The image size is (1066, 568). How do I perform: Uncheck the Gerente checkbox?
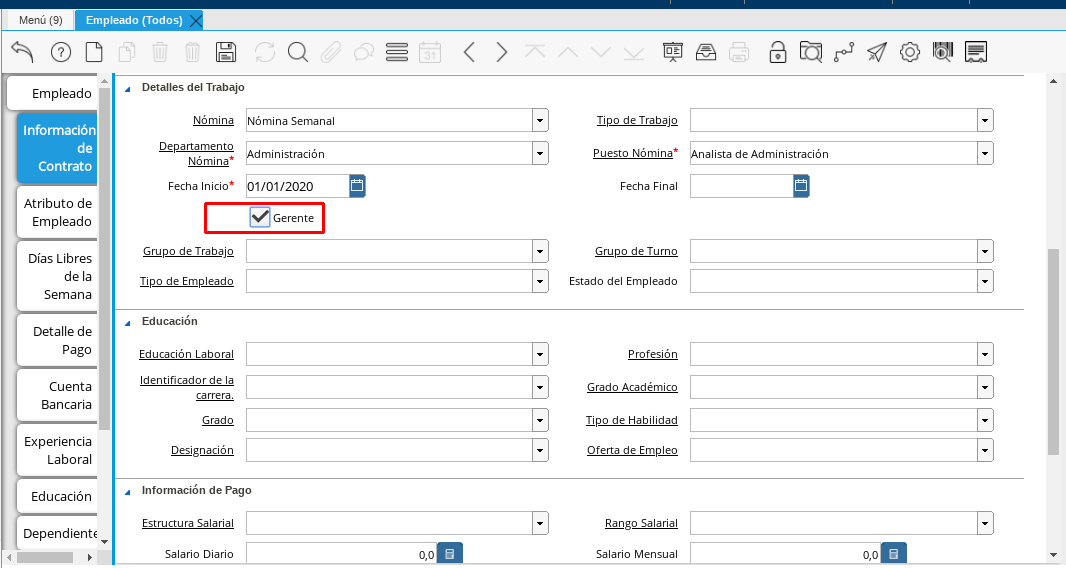(x=260, y=217)
